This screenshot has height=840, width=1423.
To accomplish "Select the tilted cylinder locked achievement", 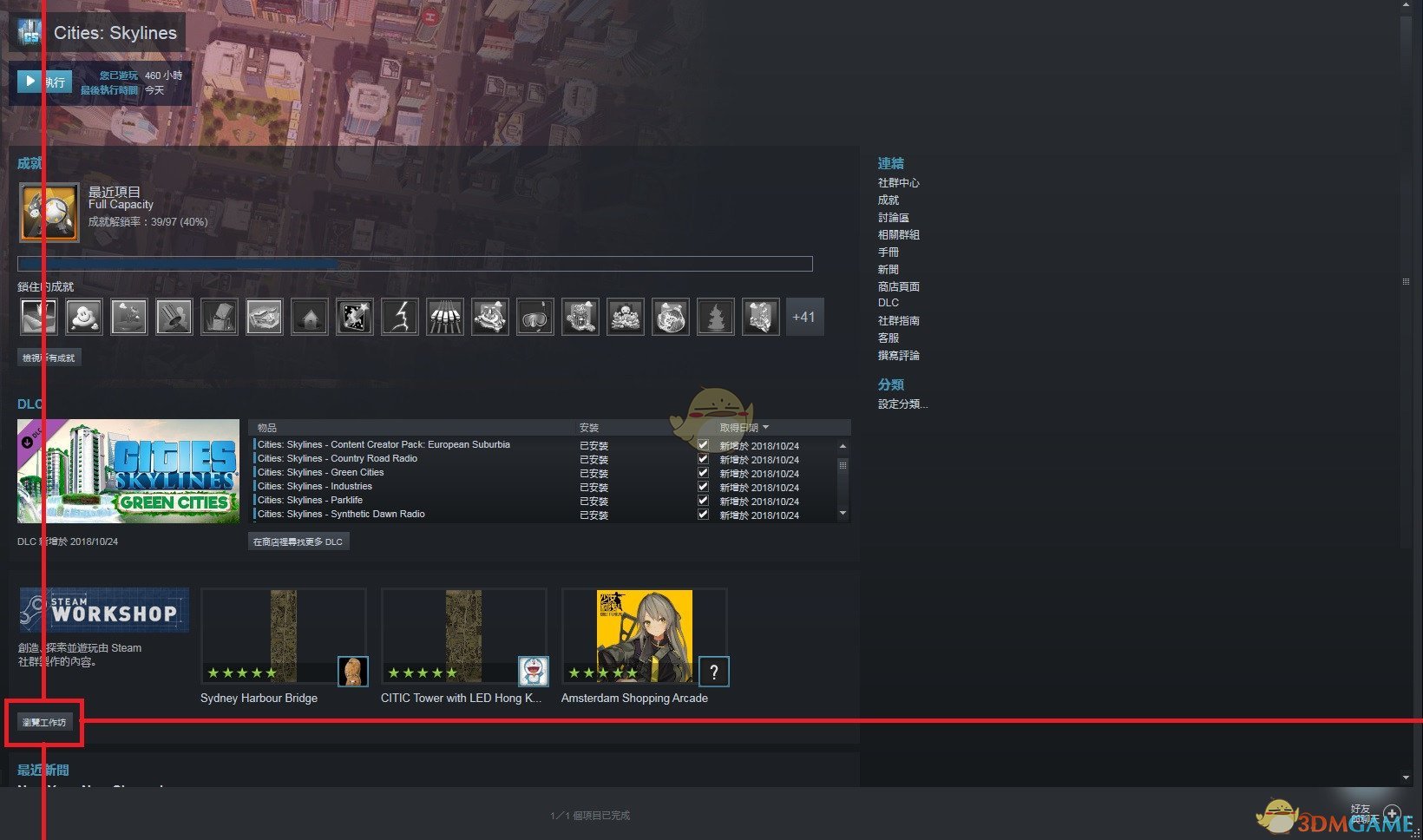I will click(174, 317).
